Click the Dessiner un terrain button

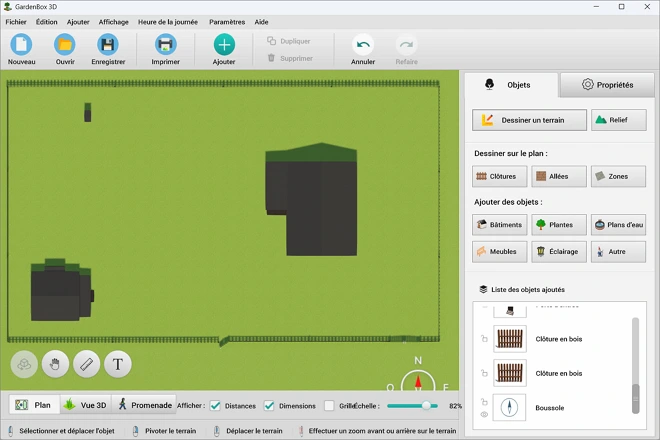(529, 120)
